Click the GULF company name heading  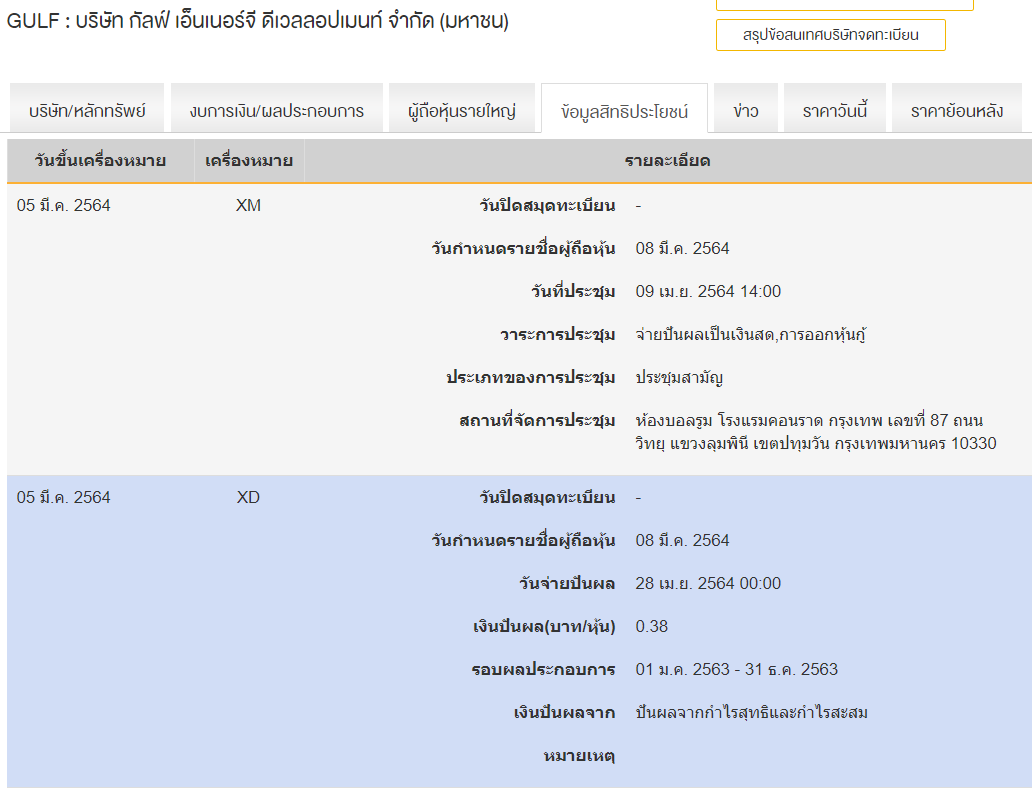(x=257, y=21)
